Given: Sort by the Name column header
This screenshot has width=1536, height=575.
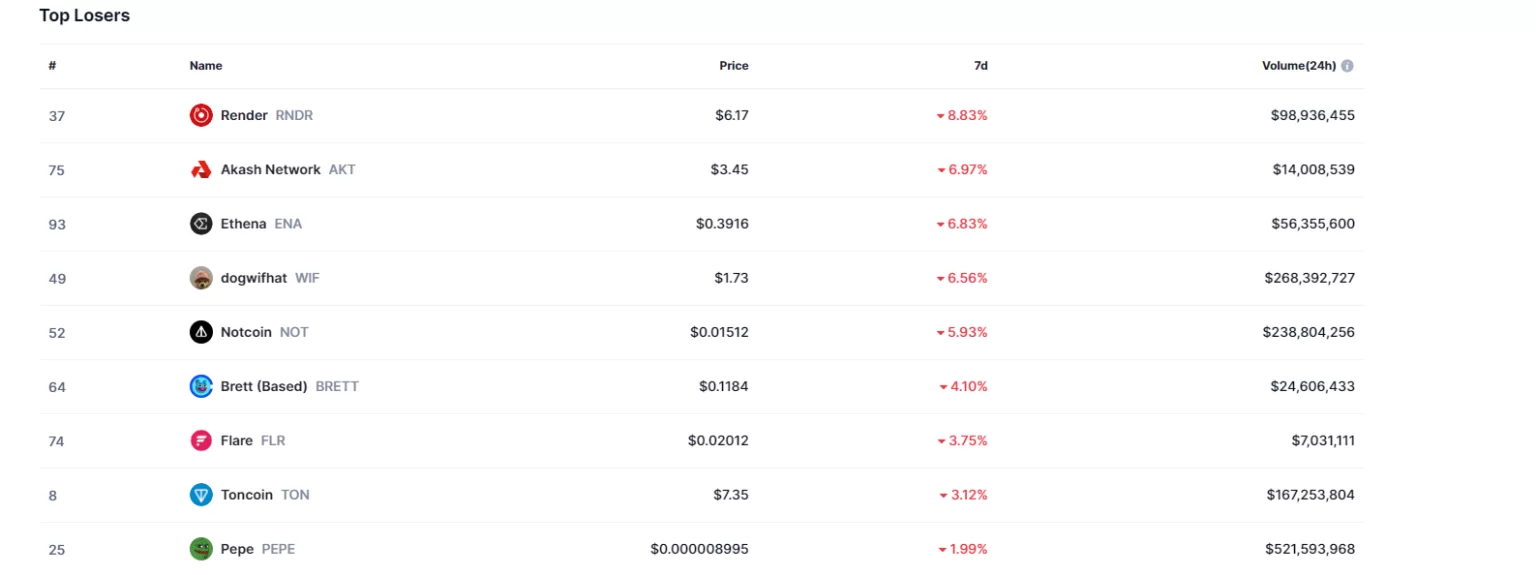Looking at the screenshot, I should pos(206,66).
